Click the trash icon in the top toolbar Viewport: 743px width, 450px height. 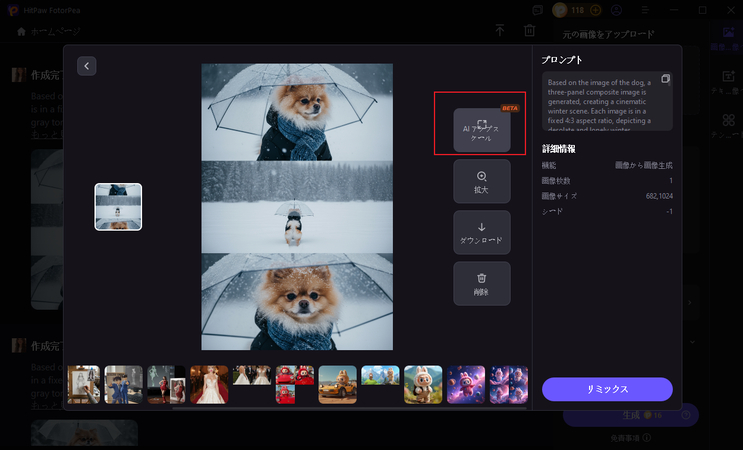530,31
